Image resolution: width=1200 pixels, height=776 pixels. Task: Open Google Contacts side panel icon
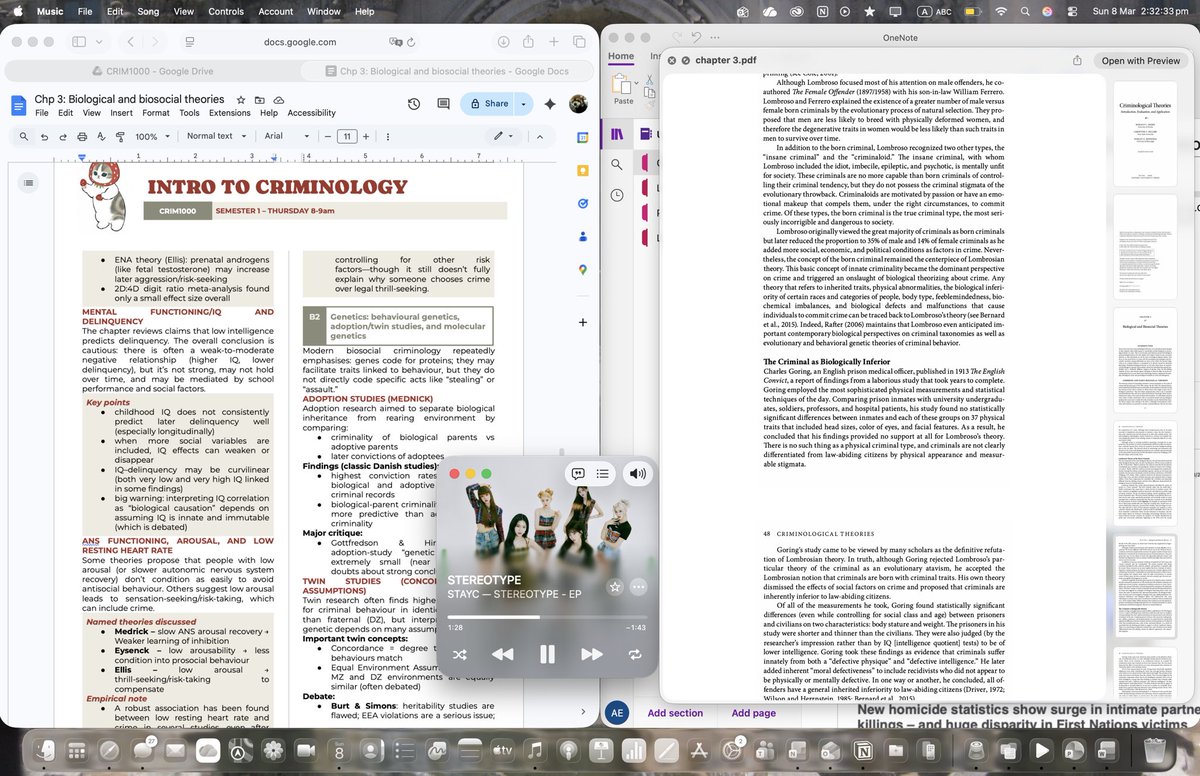point(582,237)
